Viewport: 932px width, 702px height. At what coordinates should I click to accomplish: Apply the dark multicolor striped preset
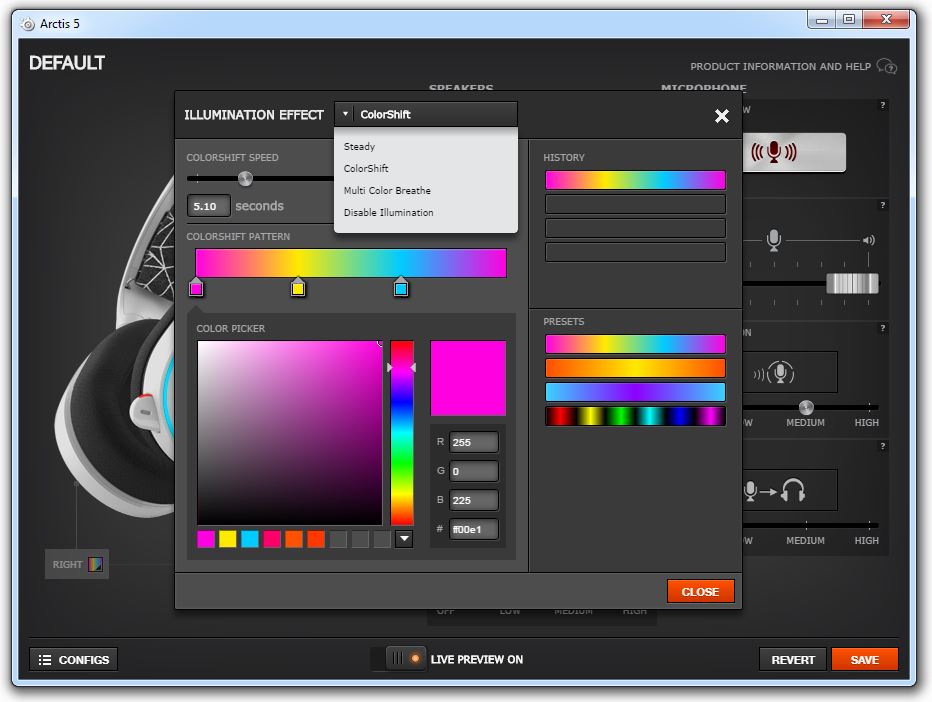tap(635, 416)
